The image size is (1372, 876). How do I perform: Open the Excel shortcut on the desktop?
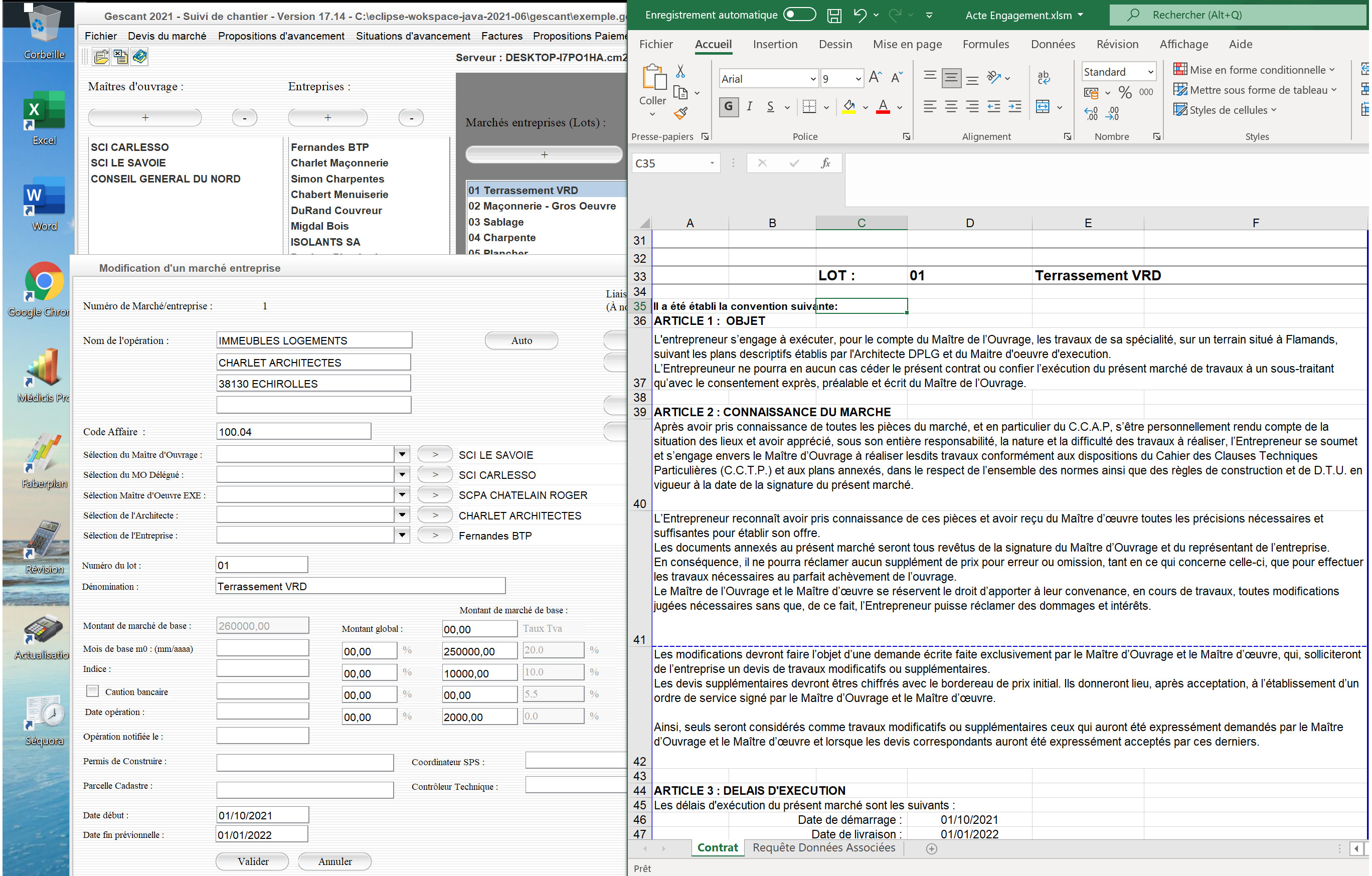[44, 118]
